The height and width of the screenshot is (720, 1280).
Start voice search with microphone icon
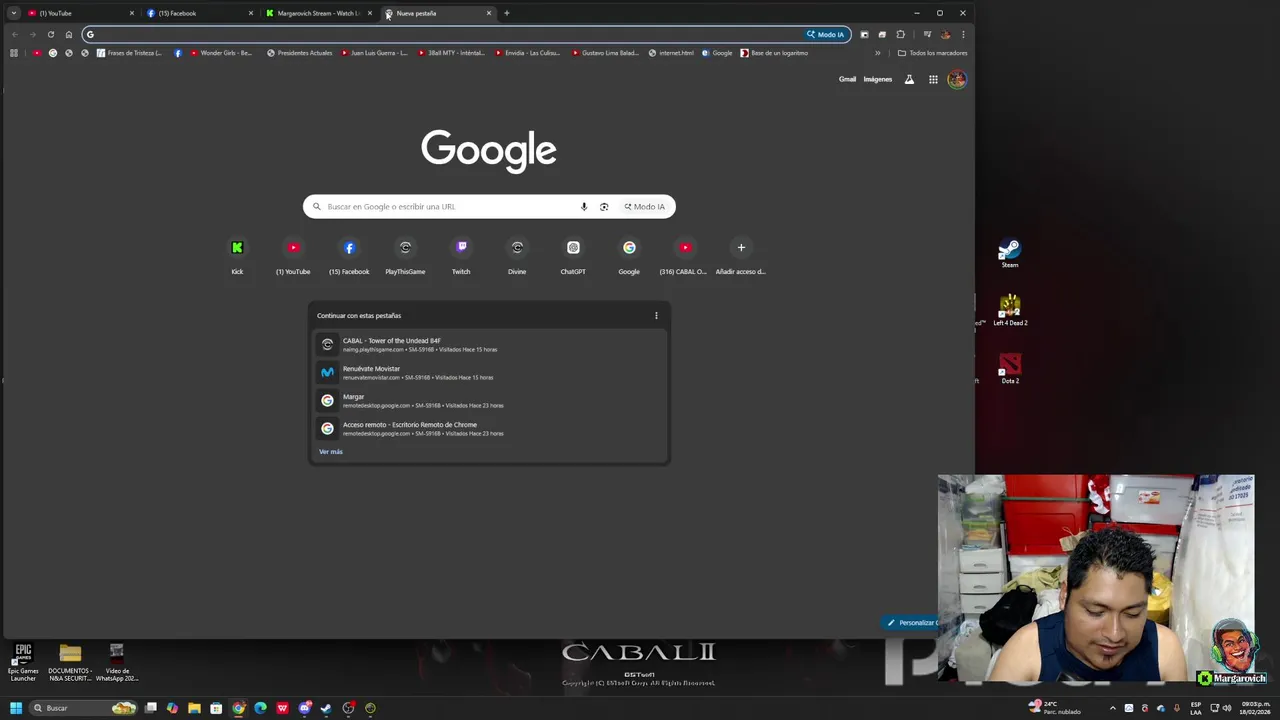(x=584, y=207)
